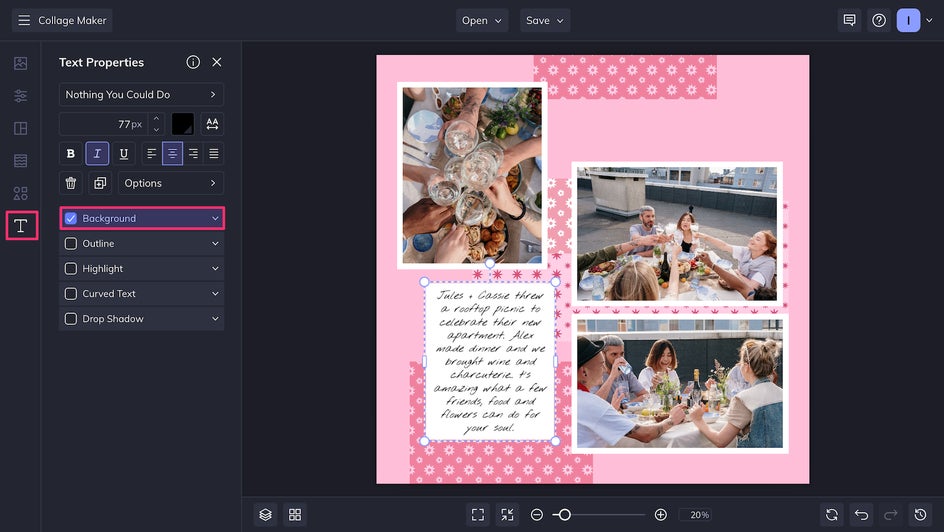Open the font selector Nothing You Could Do

click(141, 94)
